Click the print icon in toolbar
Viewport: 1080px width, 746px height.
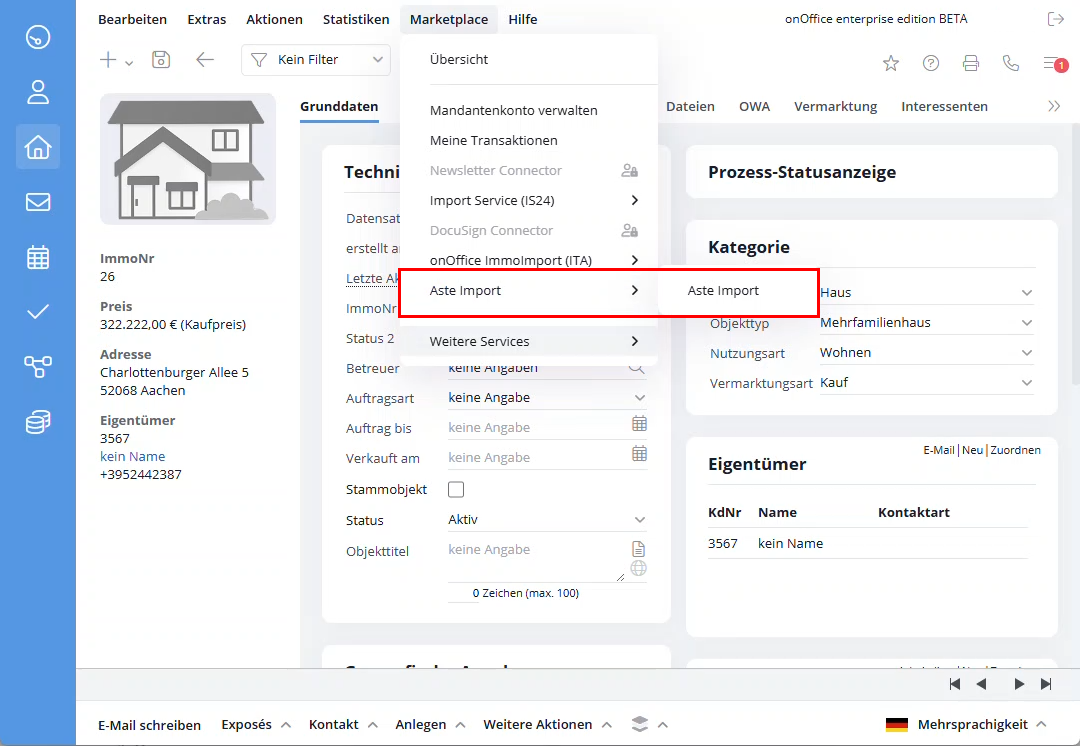(x=970, y=63)
